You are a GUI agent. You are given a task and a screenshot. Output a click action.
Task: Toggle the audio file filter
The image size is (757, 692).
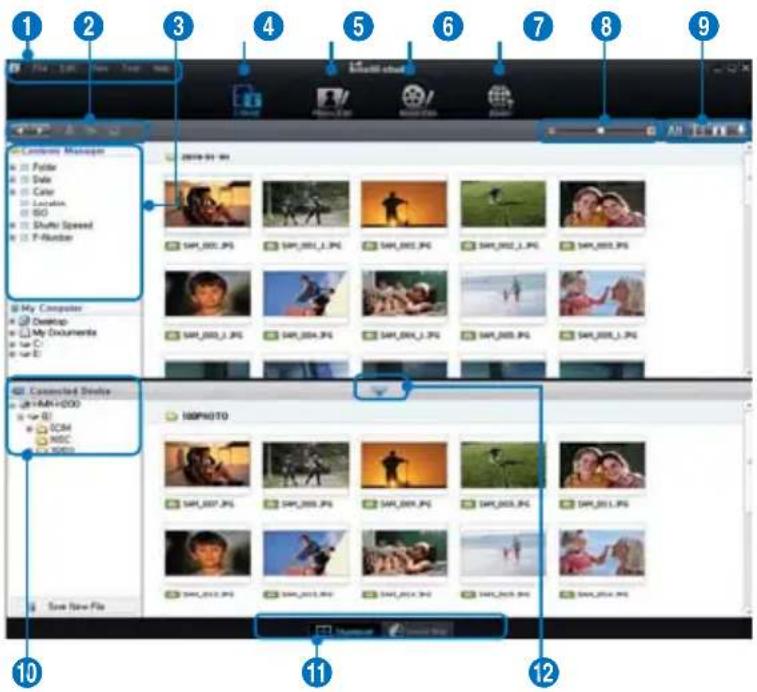click(x=740, y=129)
